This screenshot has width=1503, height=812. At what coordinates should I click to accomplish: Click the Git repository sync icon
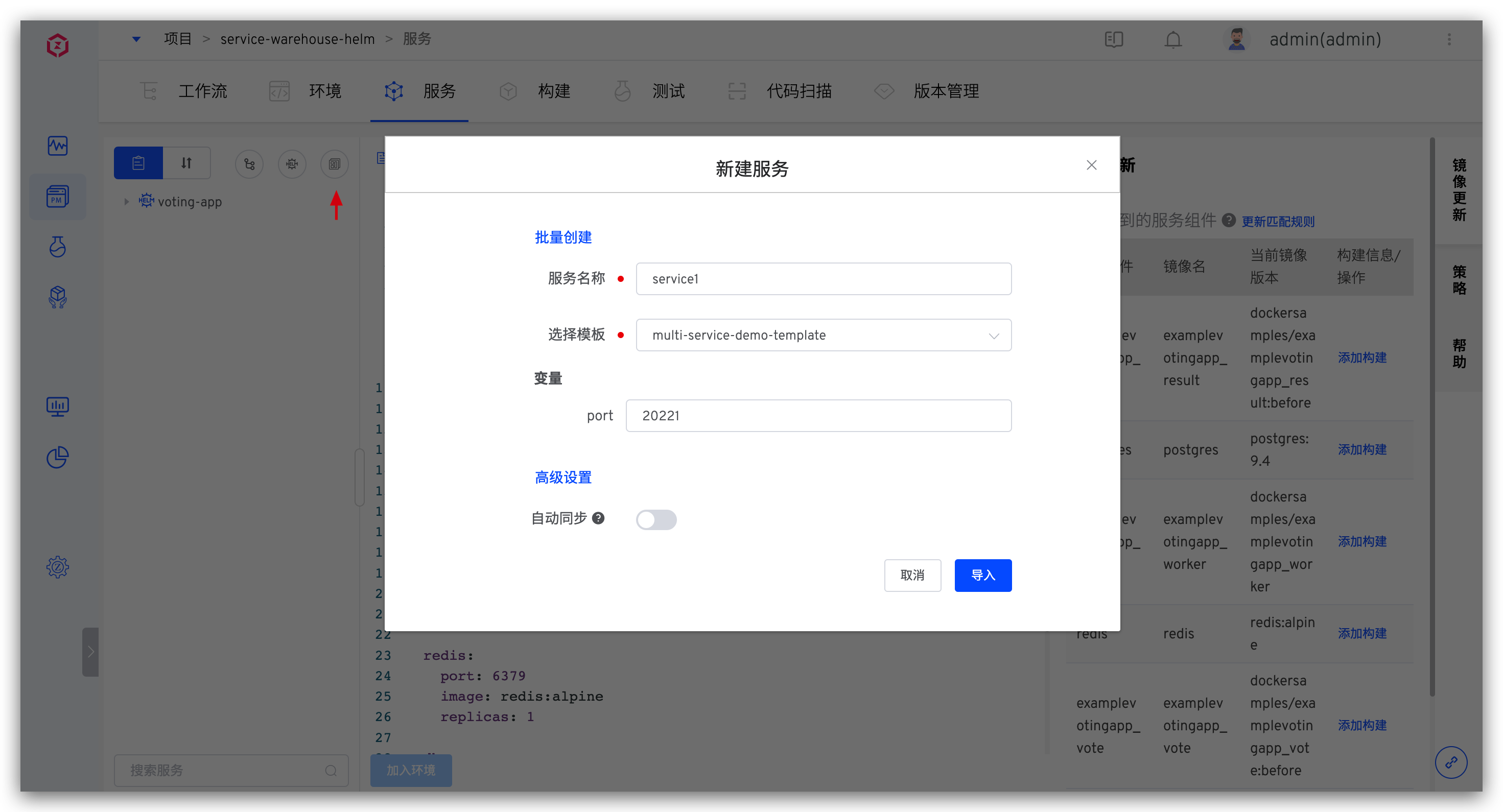[249, 164]
